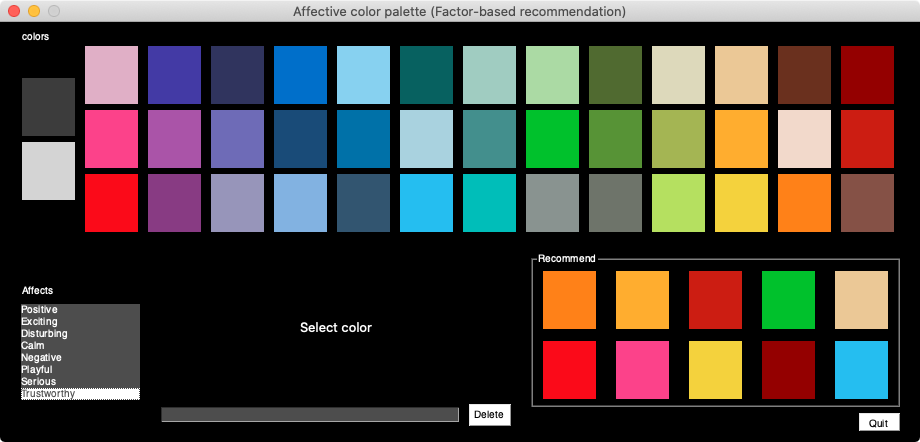Pick the light gray swatch under colors label
The width and height of the screenshot is (920, 442).
(48, 171)
